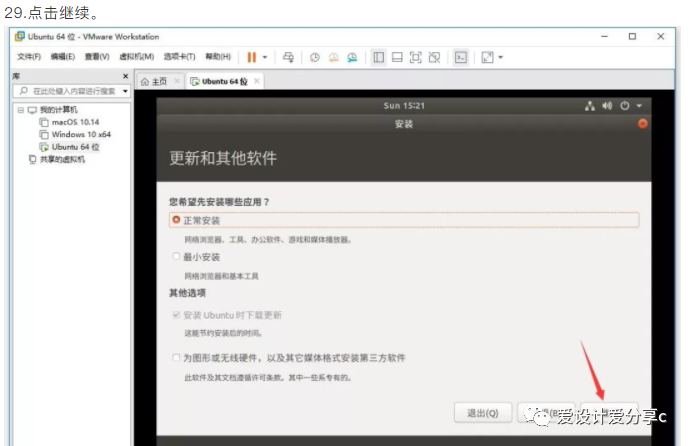
Task: Click the Ubuntu network status icon
Action: click(590, 106)
